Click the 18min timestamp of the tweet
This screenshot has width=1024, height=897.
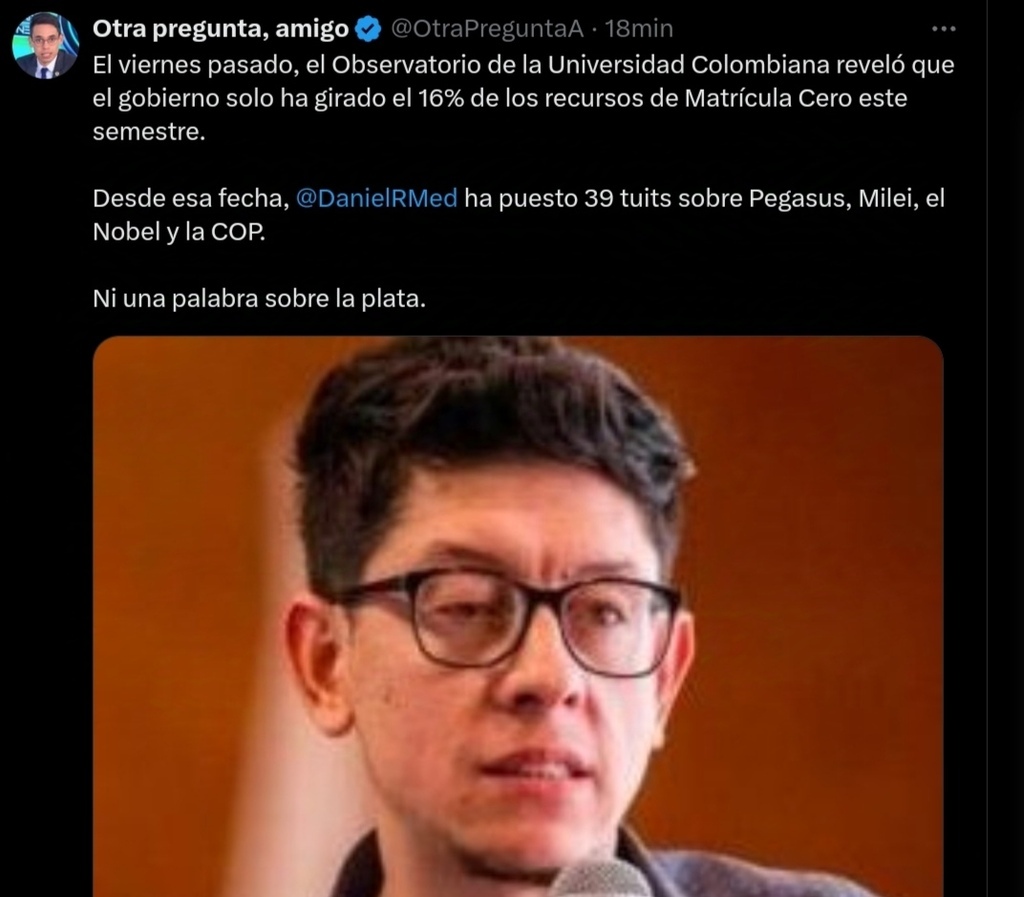pyautogui.click(x=638, y=29)
